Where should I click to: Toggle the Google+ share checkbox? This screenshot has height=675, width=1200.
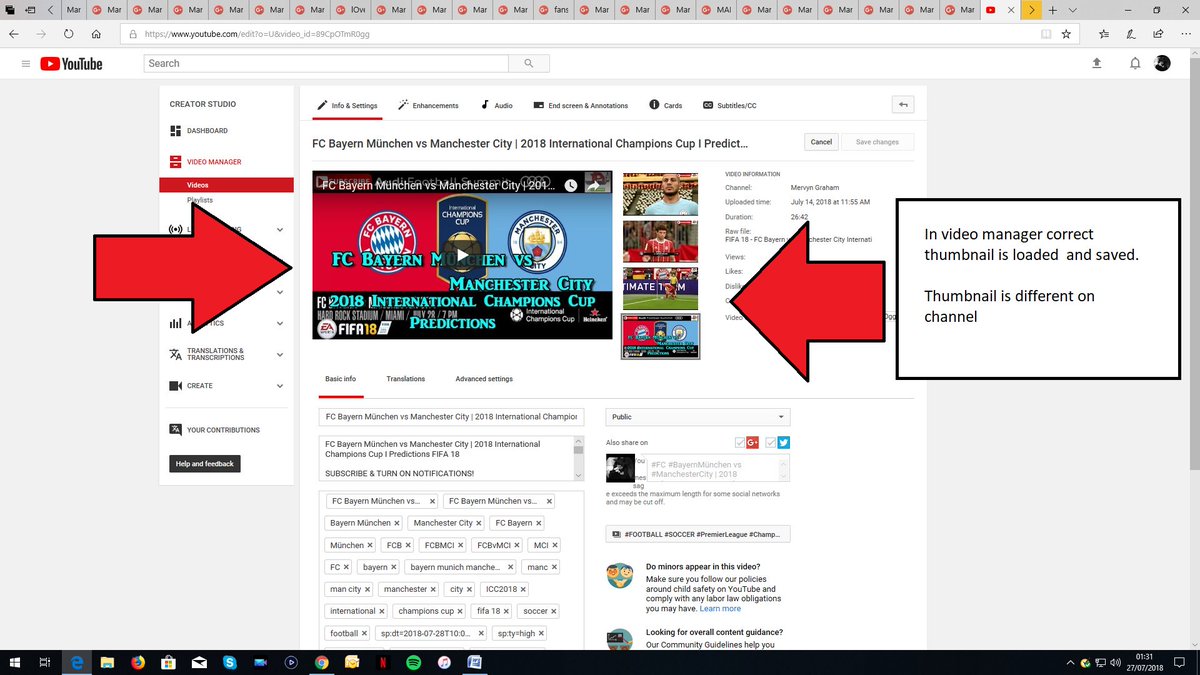[740, 443]
